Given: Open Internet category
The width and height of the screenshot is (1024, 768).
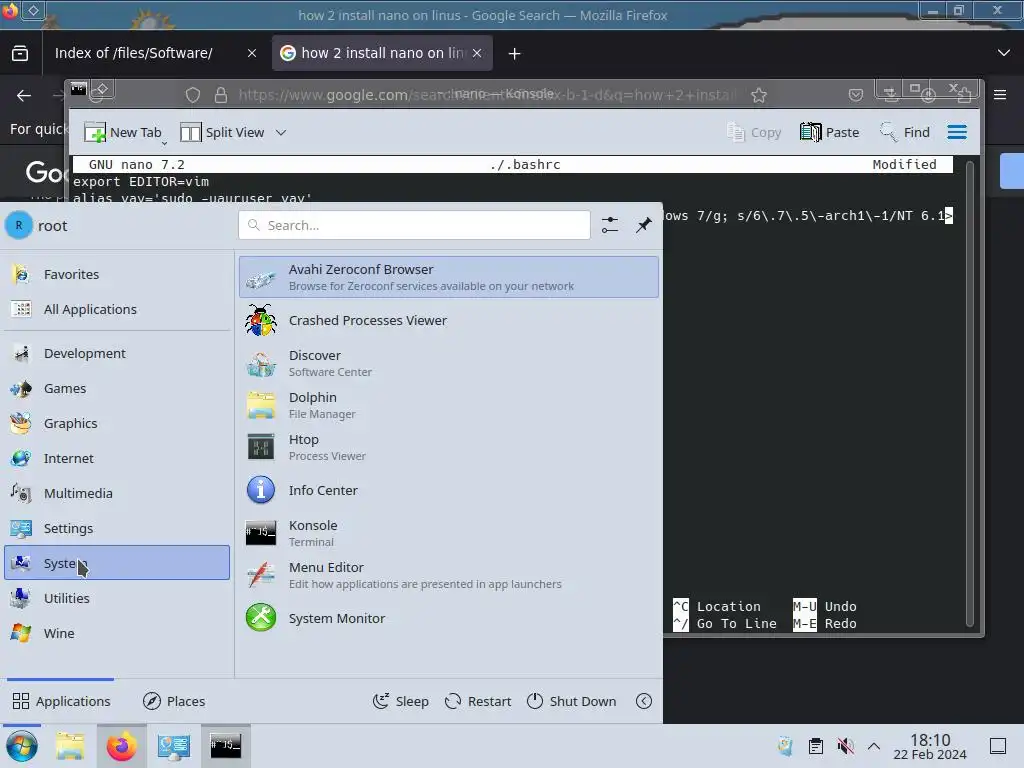Looking at the screenshot, I should (x=117, y=458).
